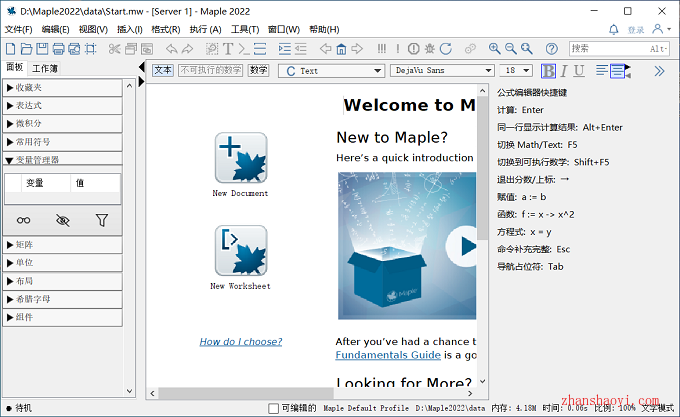The width and height of the screenshot is (680, 417).
Task: Open the font size 18 dropdown
Action: click(516, 71)
